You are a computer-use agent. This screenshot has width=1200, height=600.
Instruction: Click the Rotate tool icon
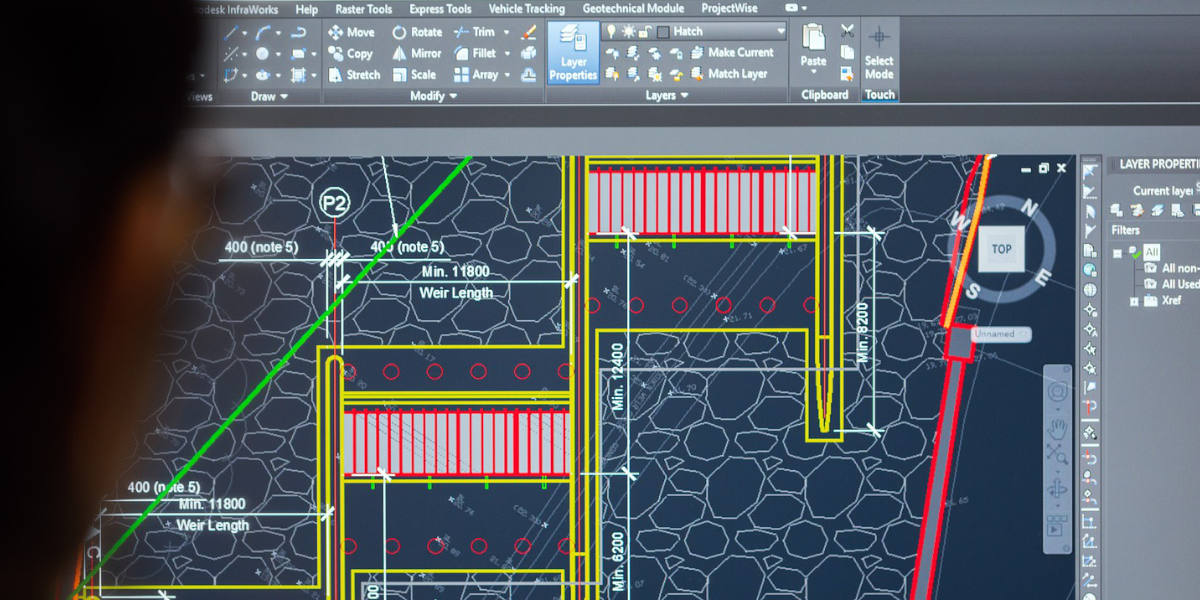tap(399, 32)
